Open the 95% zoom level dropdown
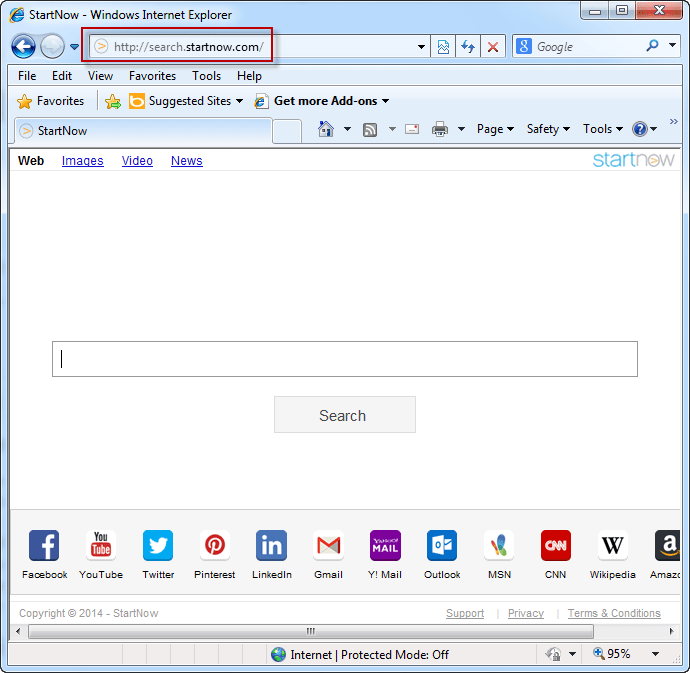Screen dimensions: 690x673 655,654
